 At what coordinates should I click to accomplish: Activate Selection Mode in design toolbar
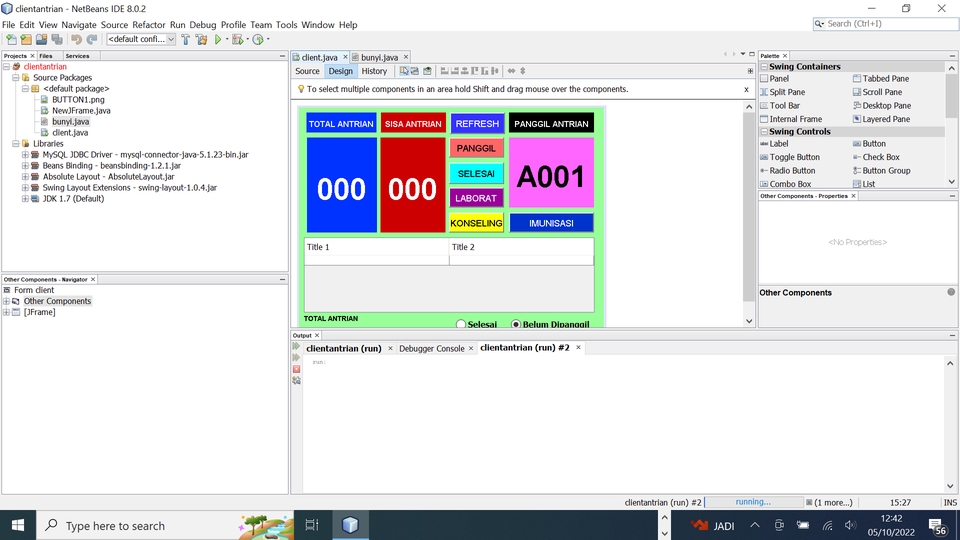click(404, 71)
